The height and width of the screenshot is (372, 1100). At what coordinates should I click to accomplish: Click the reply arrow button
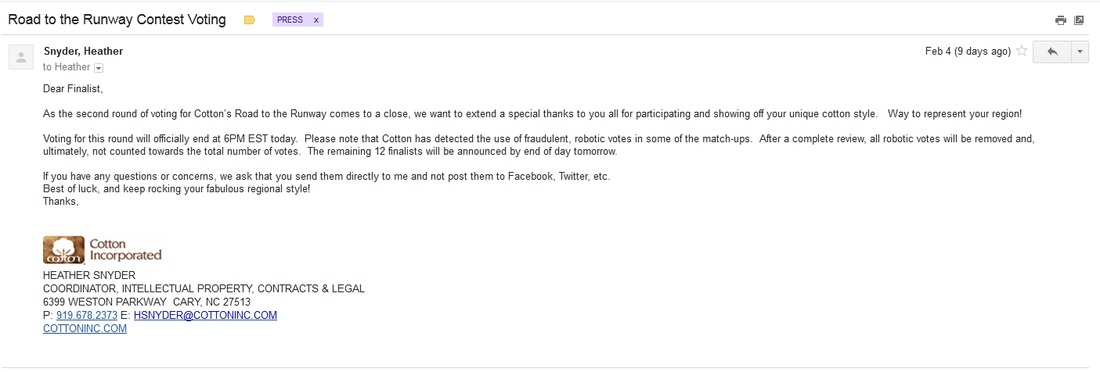[1052, 52]
